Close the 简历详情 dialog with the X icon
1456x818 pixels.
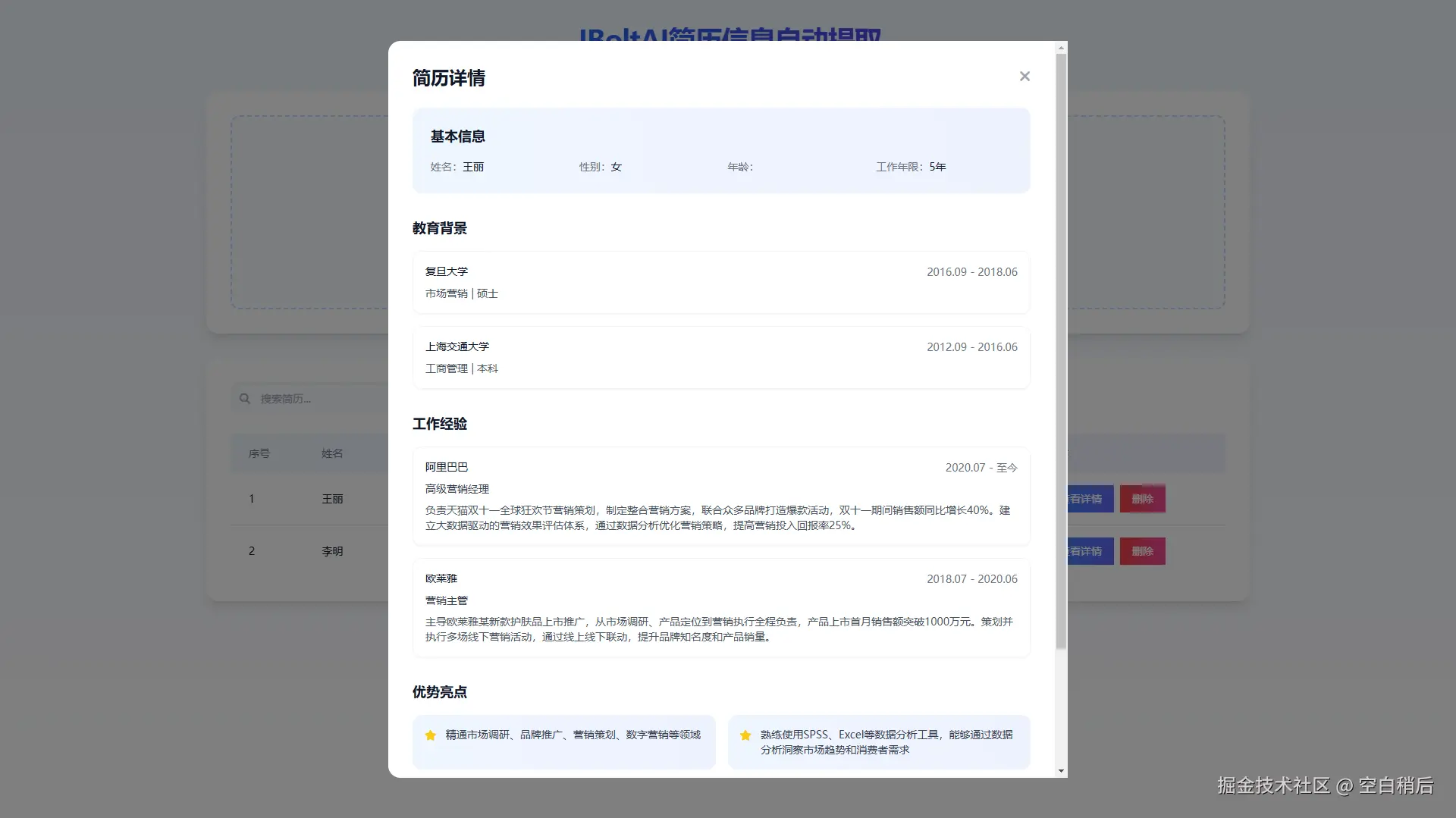click(x=1025, y=77)
